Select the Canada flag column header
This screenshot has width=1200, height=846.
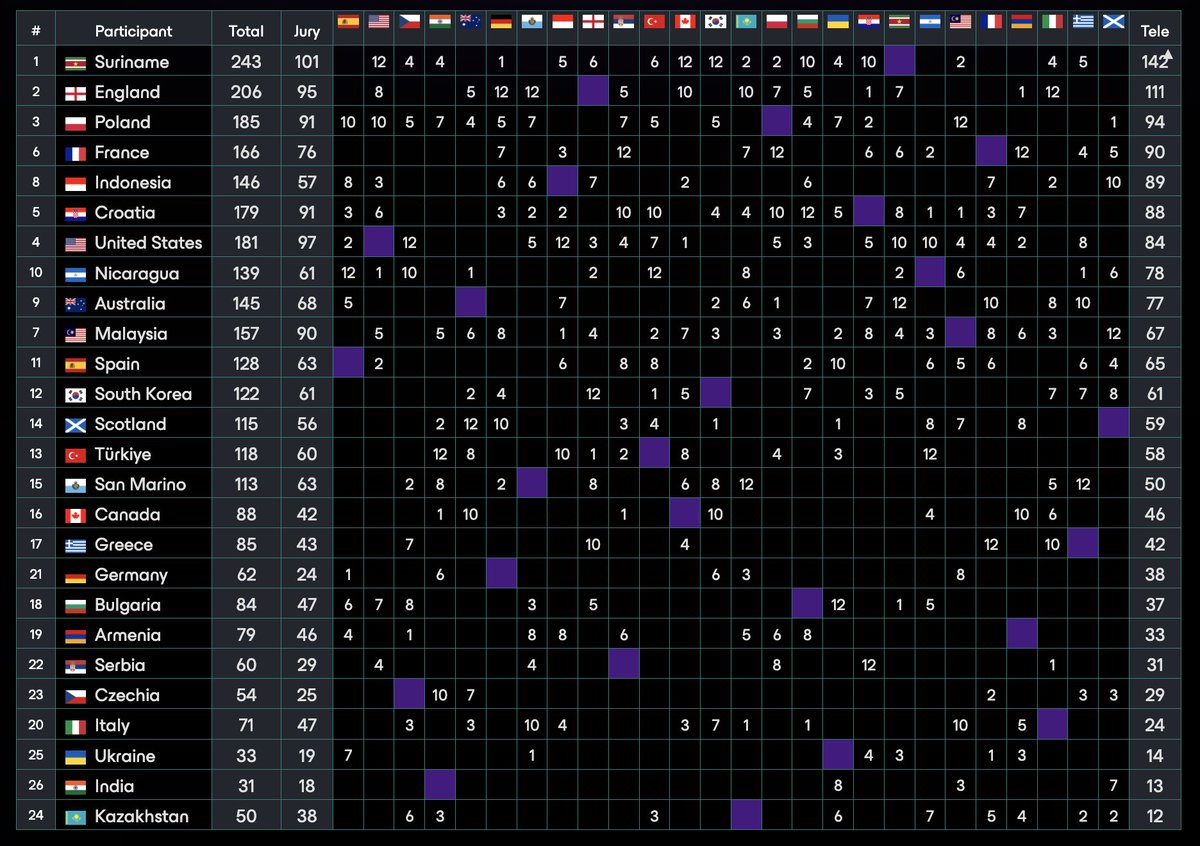click(685, 21)
